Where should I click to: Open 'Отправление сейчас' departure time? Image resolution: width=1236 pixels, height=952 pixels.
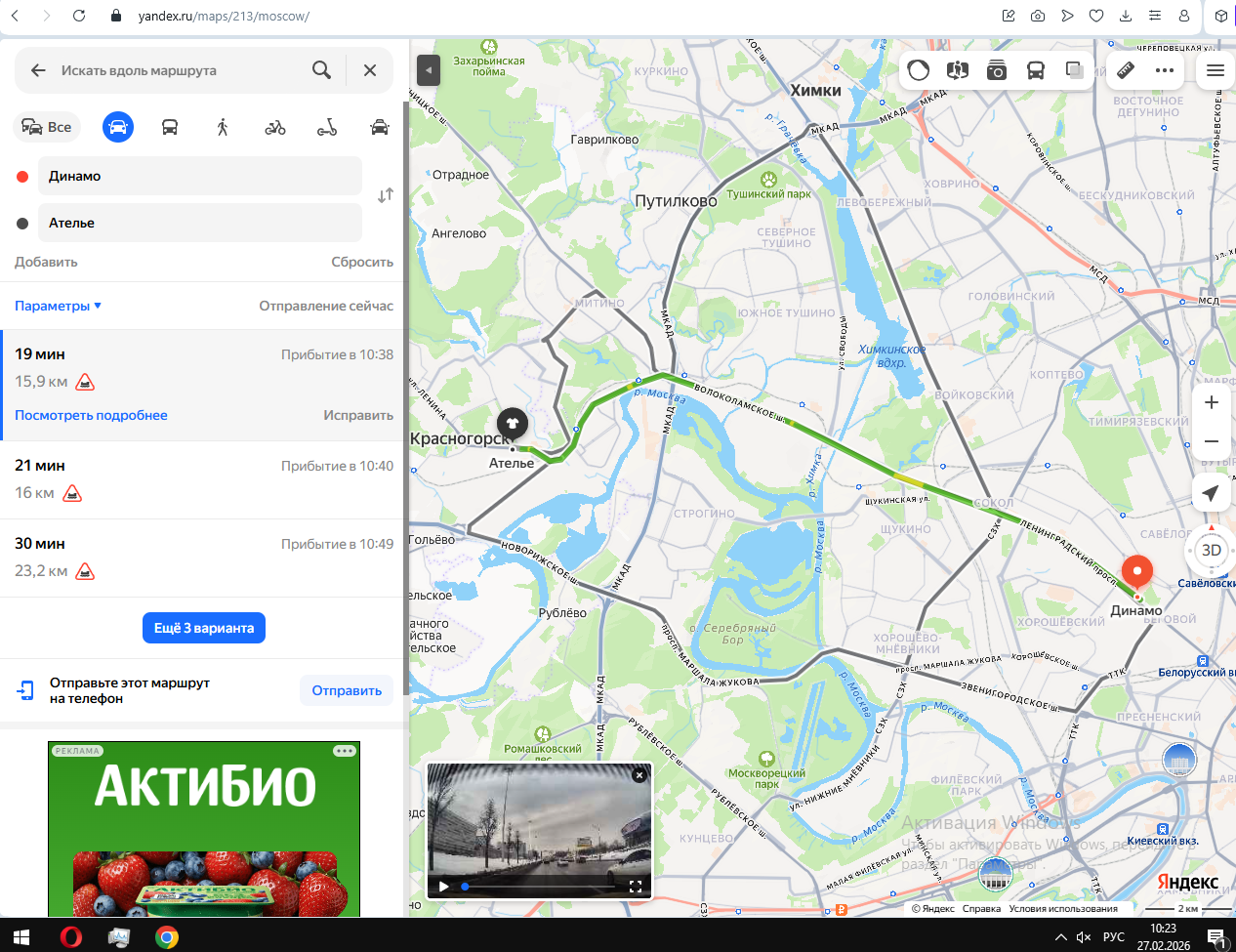pyautogui.click(x=326, y=306)
